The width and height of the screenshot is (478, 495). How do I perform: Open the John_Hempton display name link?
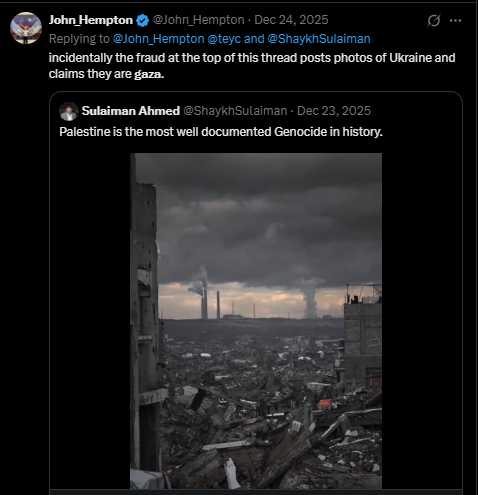(91, 20)
